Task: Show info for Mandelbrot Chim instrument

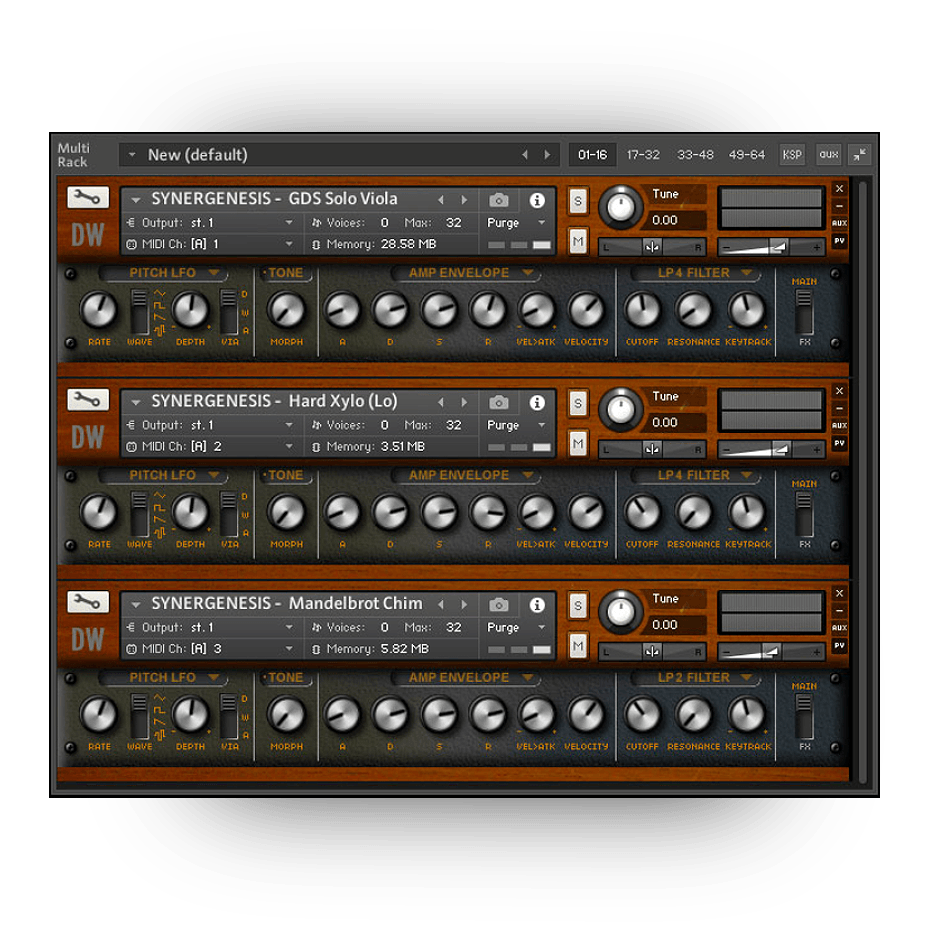Action: [537, 605]
